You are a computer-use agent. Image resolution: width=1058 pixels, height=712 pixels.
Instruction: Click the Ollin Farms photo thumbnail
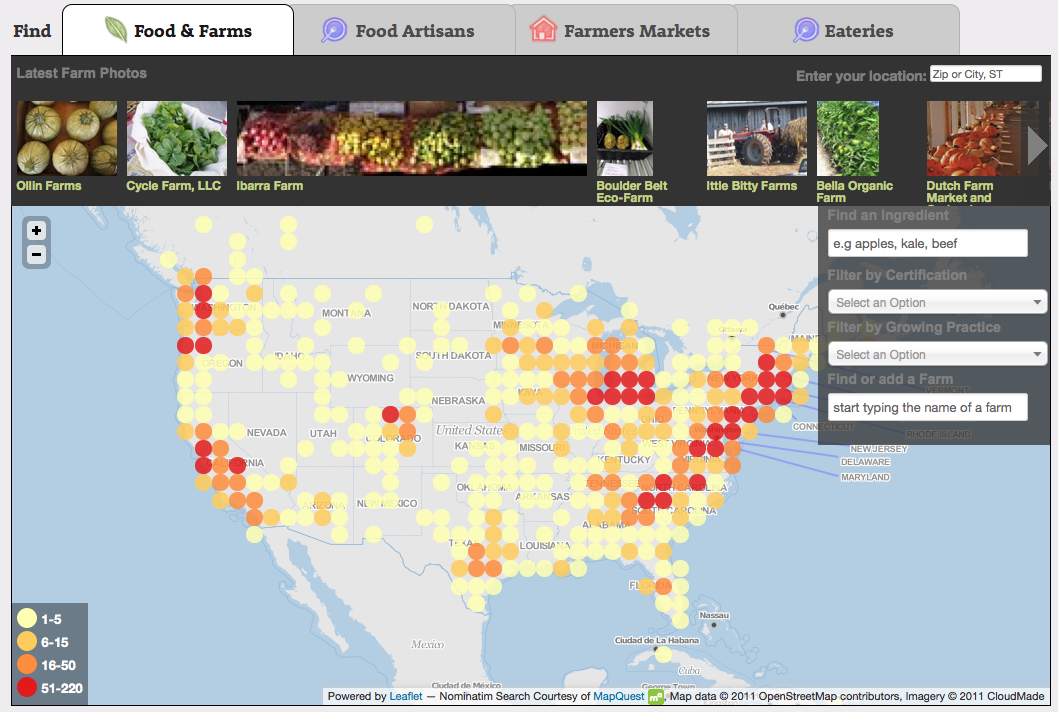point(66,137)
